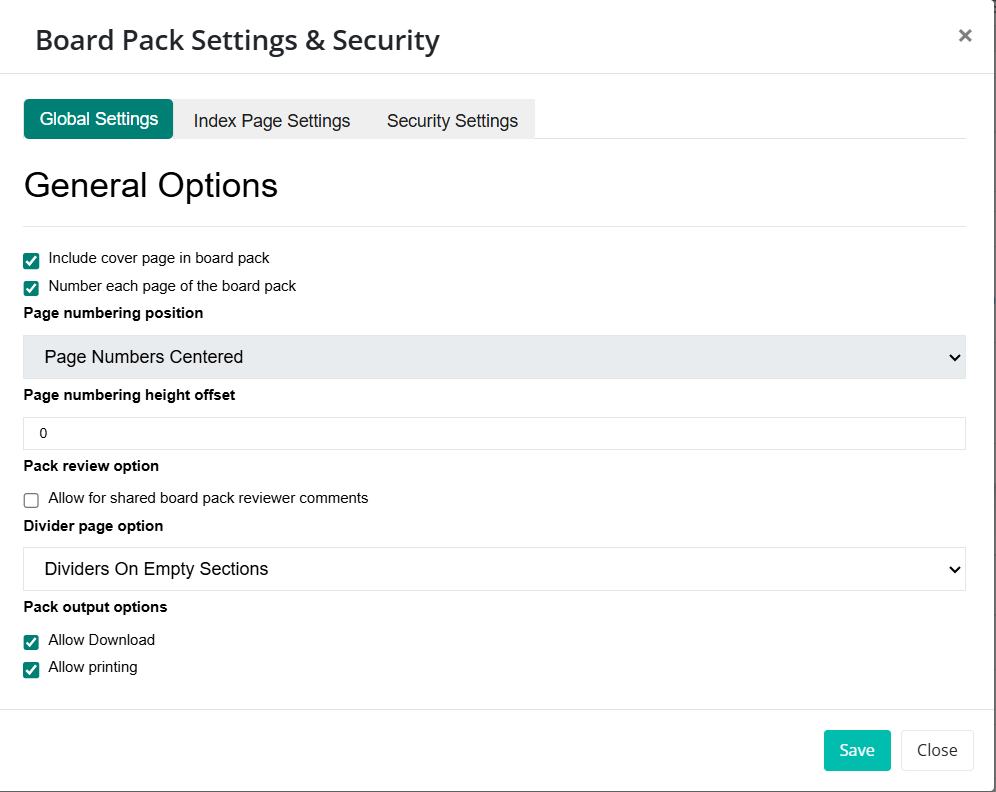Turn off the Allow printing checkbox
This screenshot has width=996, height=792.
point(31,670)
